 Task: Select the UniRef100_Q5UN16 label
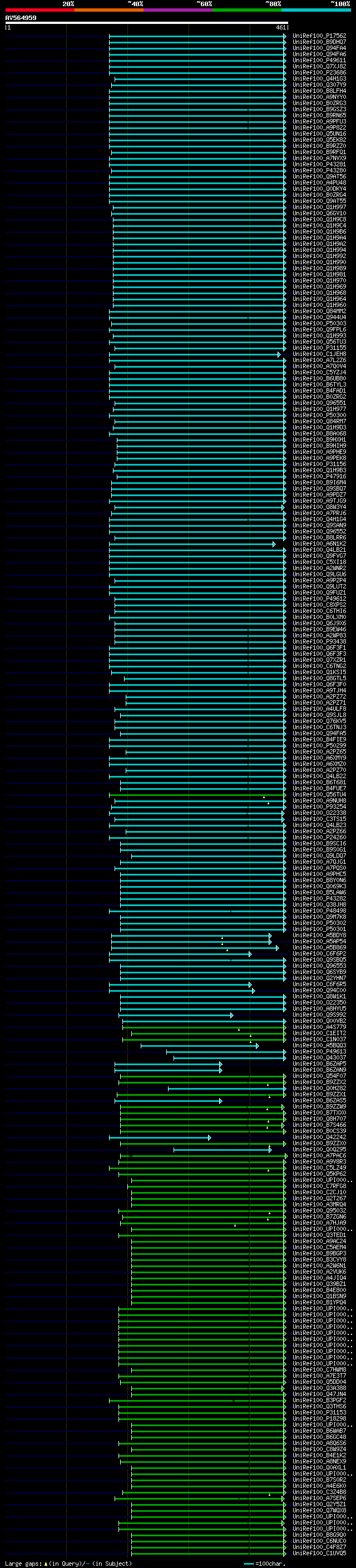[x=319, y=134]
